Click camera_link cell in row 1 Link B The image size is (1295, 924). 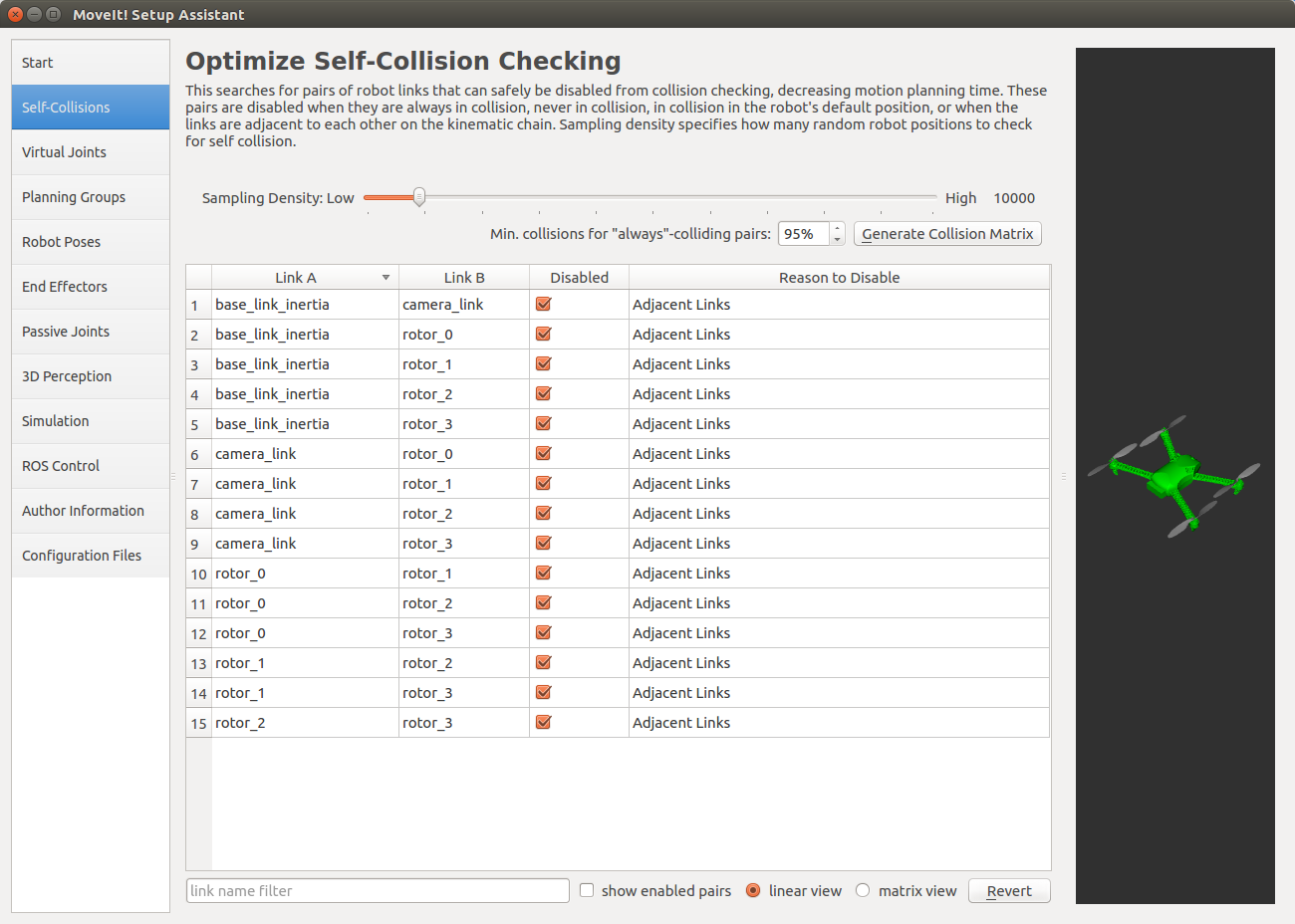click(464, 305)
